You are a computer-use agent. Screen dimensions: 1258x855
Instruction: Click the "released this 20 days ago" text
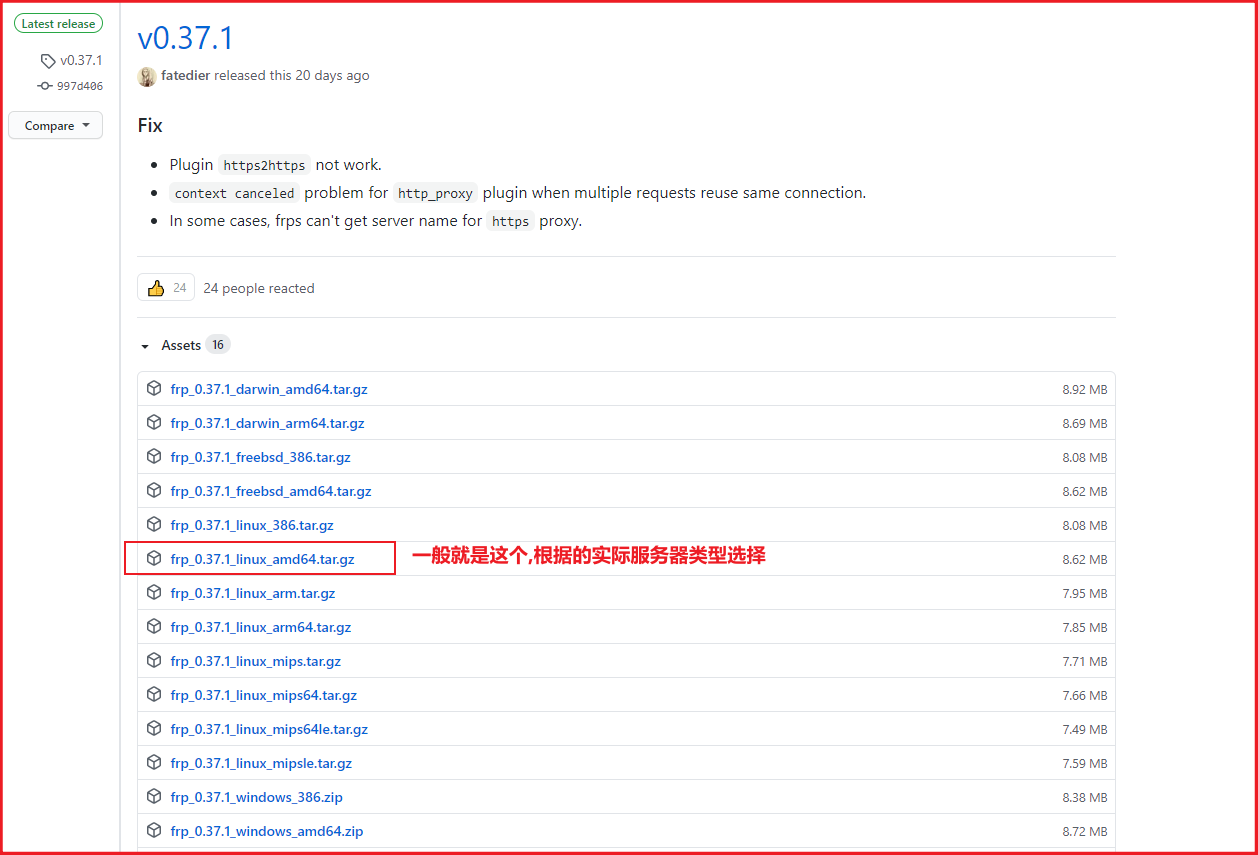click(x=292, y=76)
